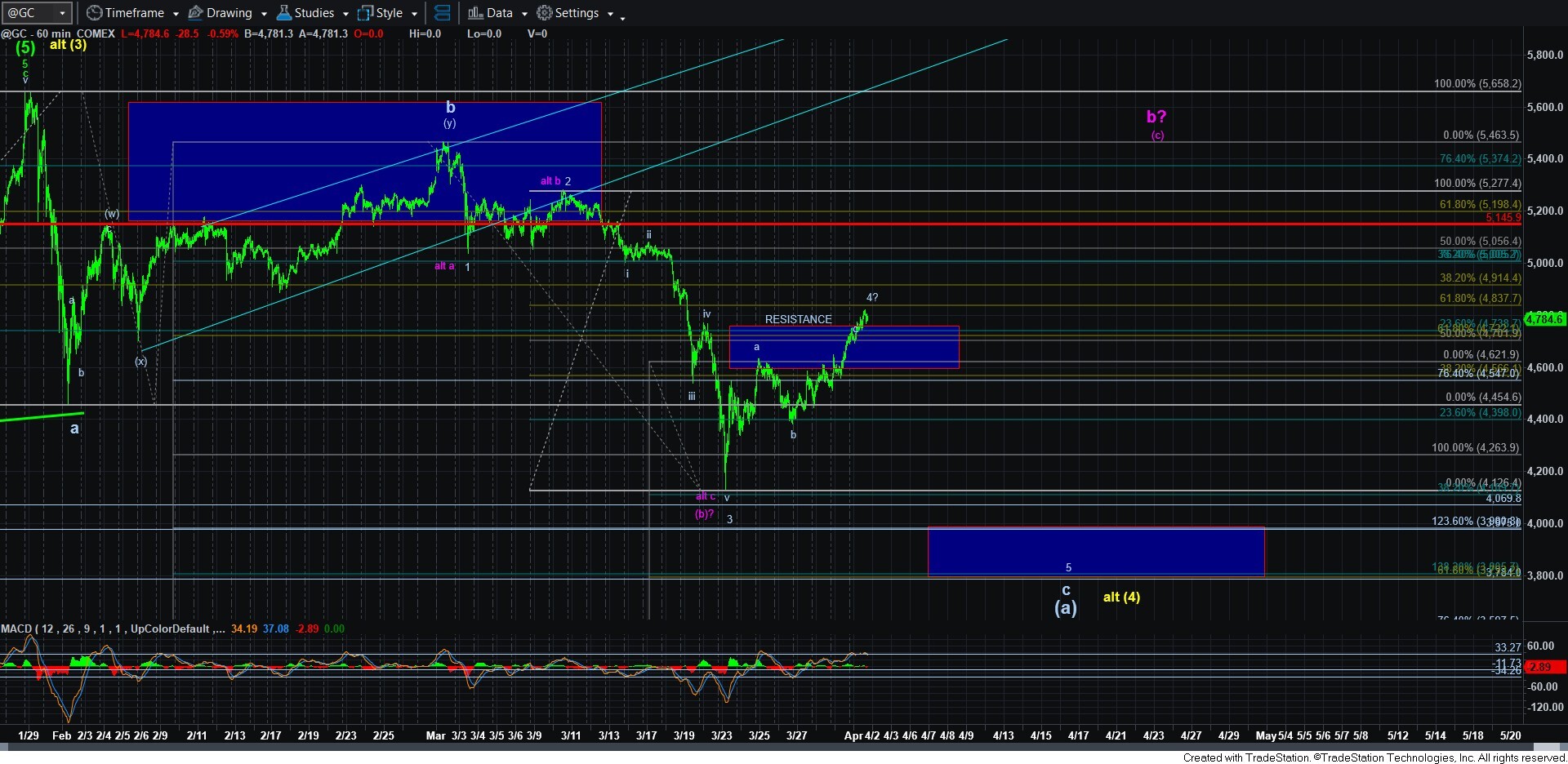Click the Studies flask icon
The width and height of the screenshot is (1568, 764).
click(x=284, y=13)
